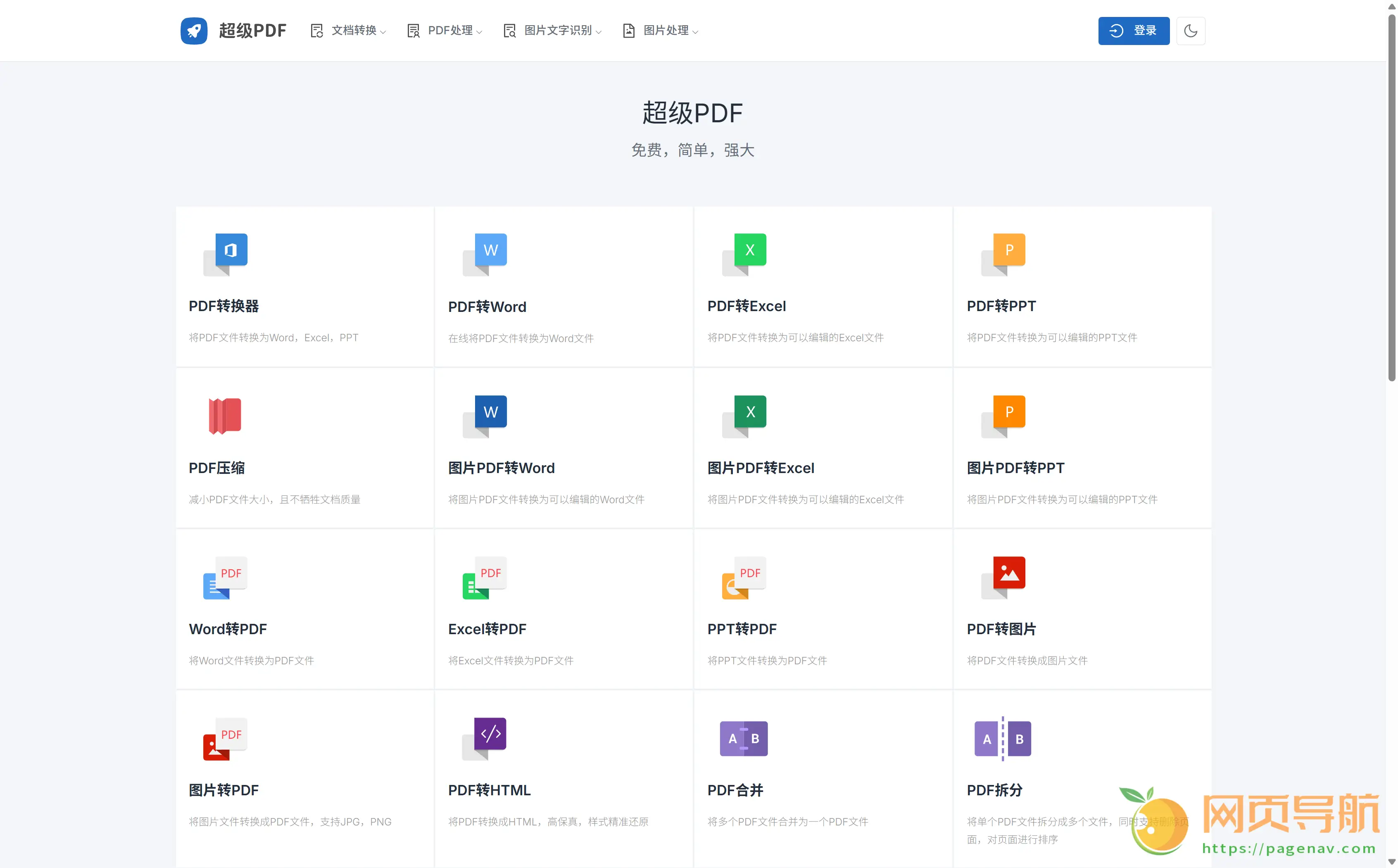Click the Excel转PDF icon

pos(485,577)
